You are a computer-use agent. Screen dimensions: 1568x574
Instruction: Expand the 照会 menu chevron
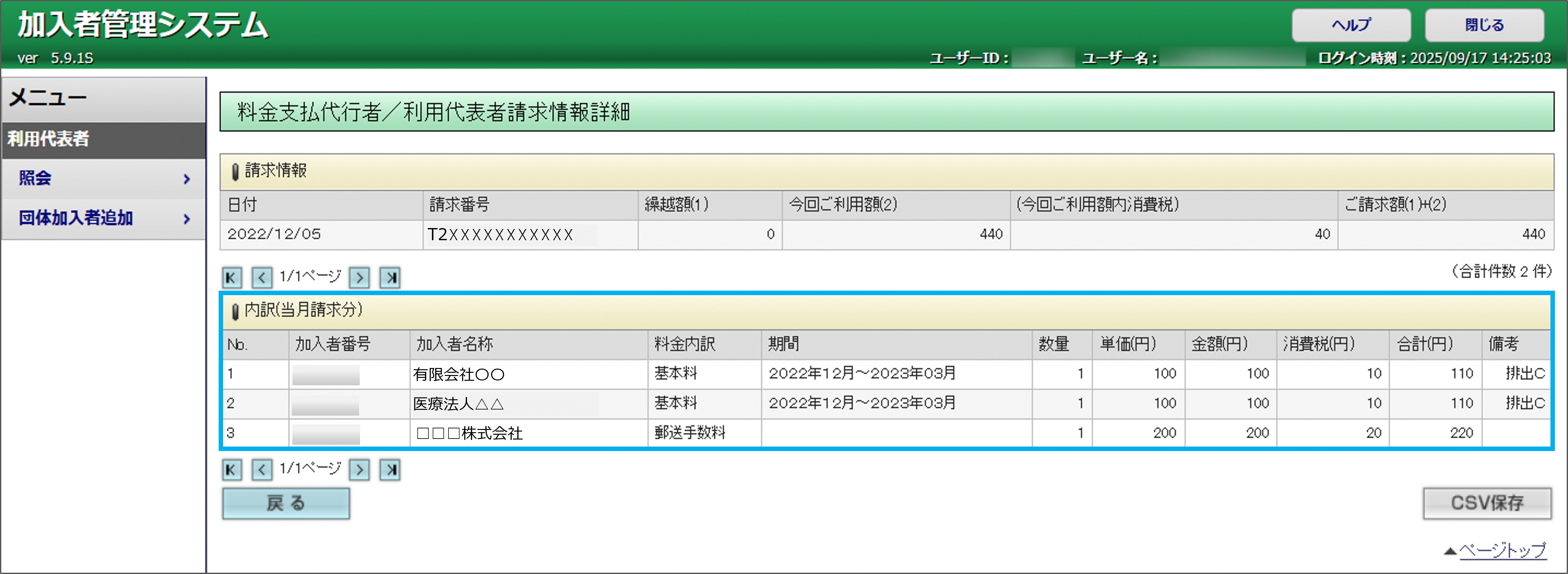pos(187,179)
